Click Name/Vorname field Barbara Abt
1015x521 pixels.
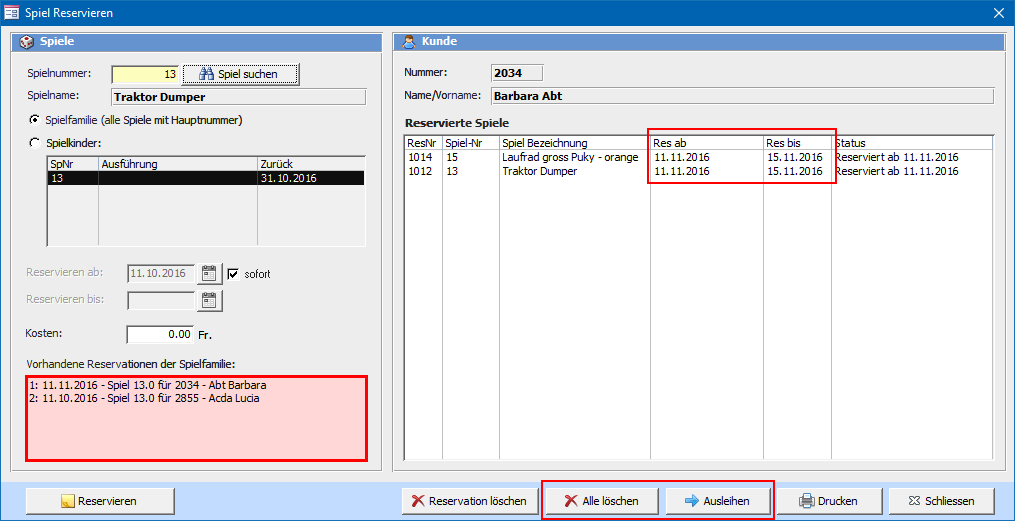pos(742,96)
